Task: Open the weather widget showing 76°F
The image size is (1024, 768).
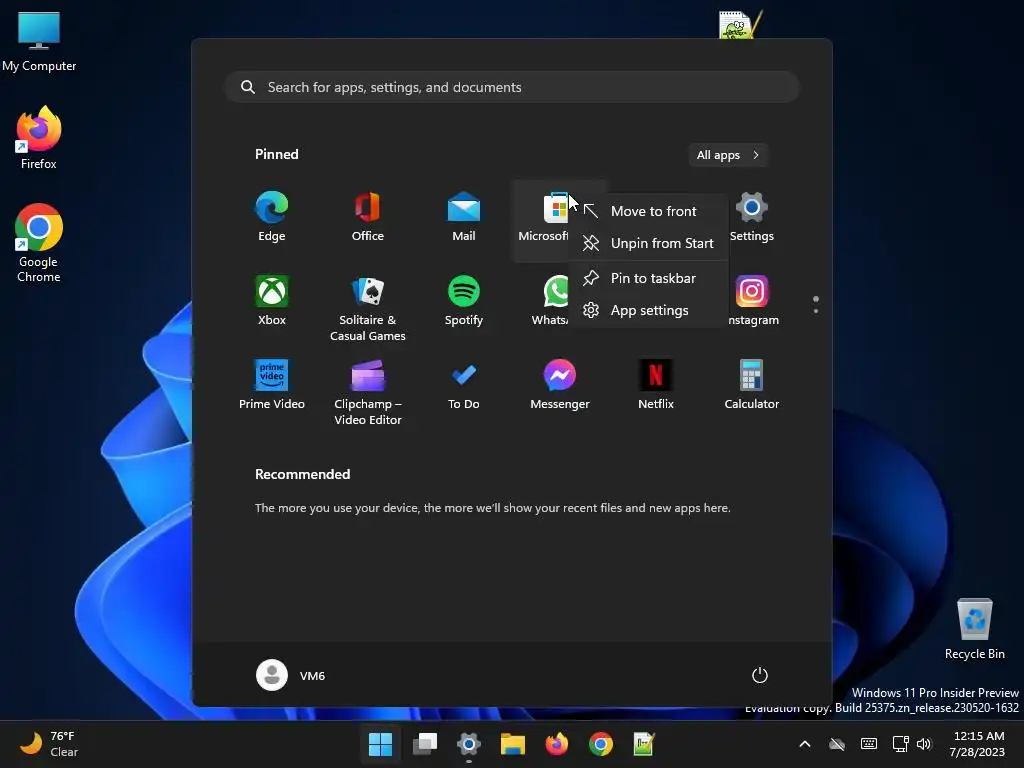Action: point(49,744)
